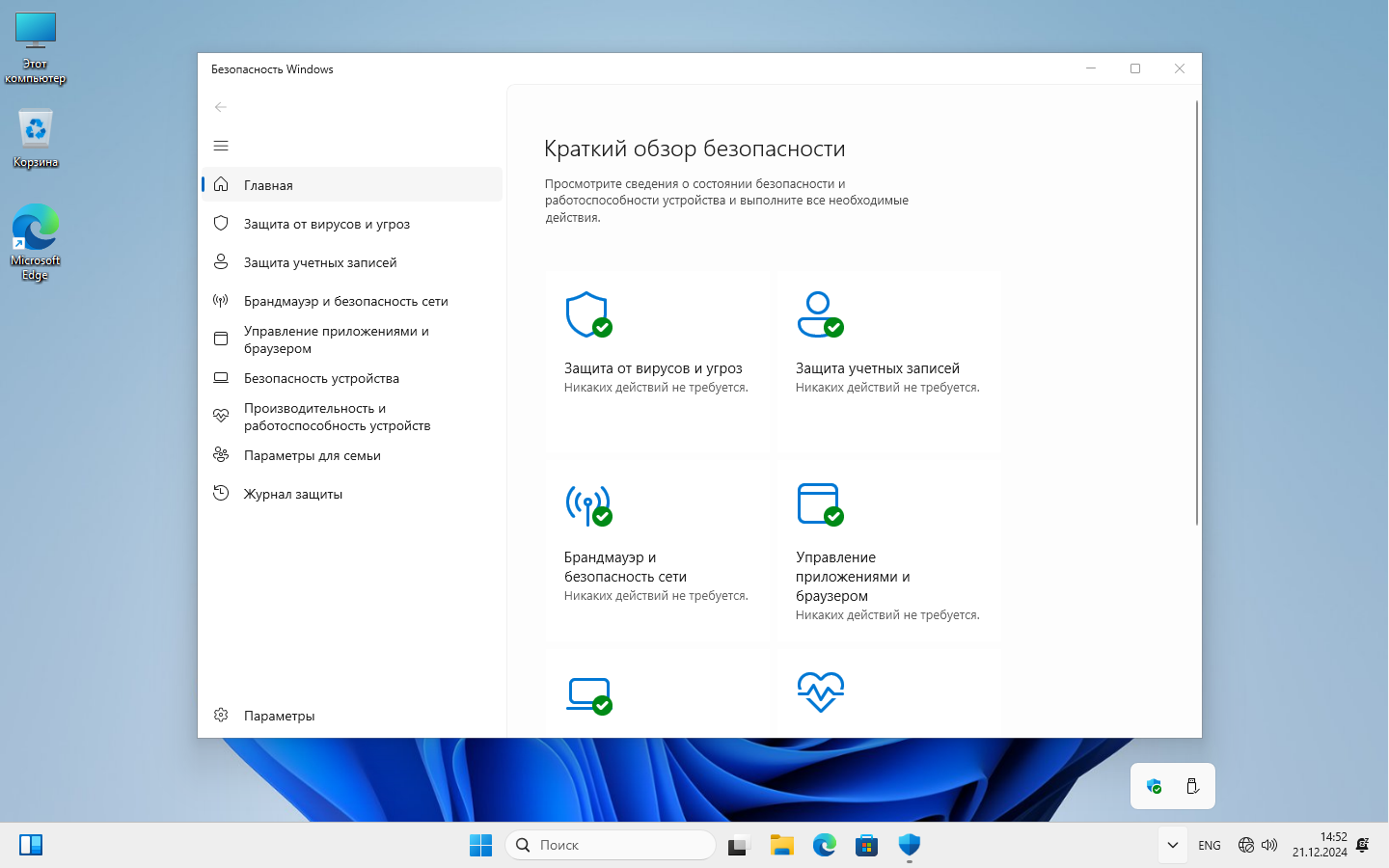Select Безопасность устройства in sidebar
This screenshot has width=1389, height=868.
352,377
